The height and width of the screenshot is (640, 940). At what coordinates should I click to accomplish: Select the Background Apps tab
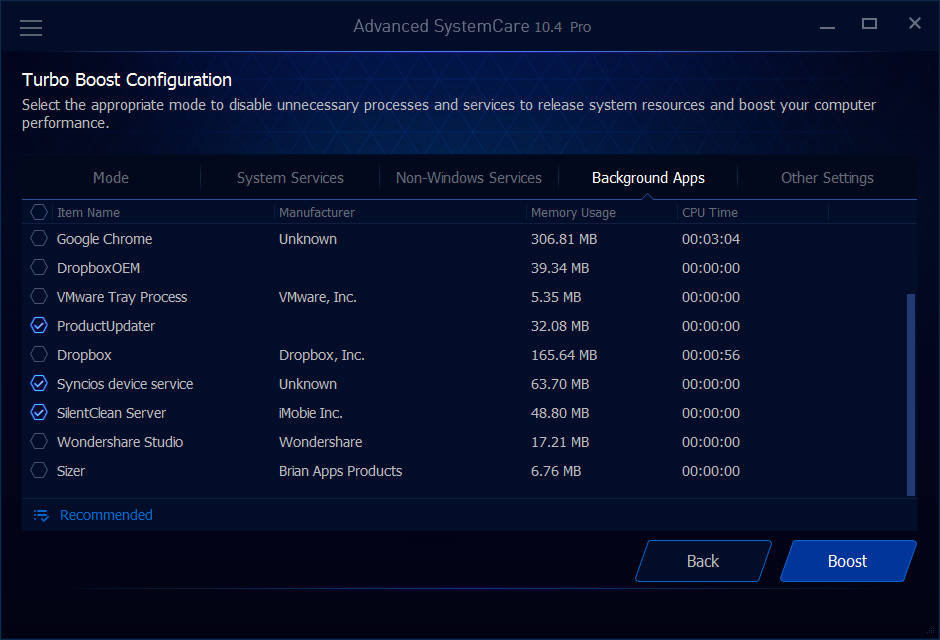(648, 178)
